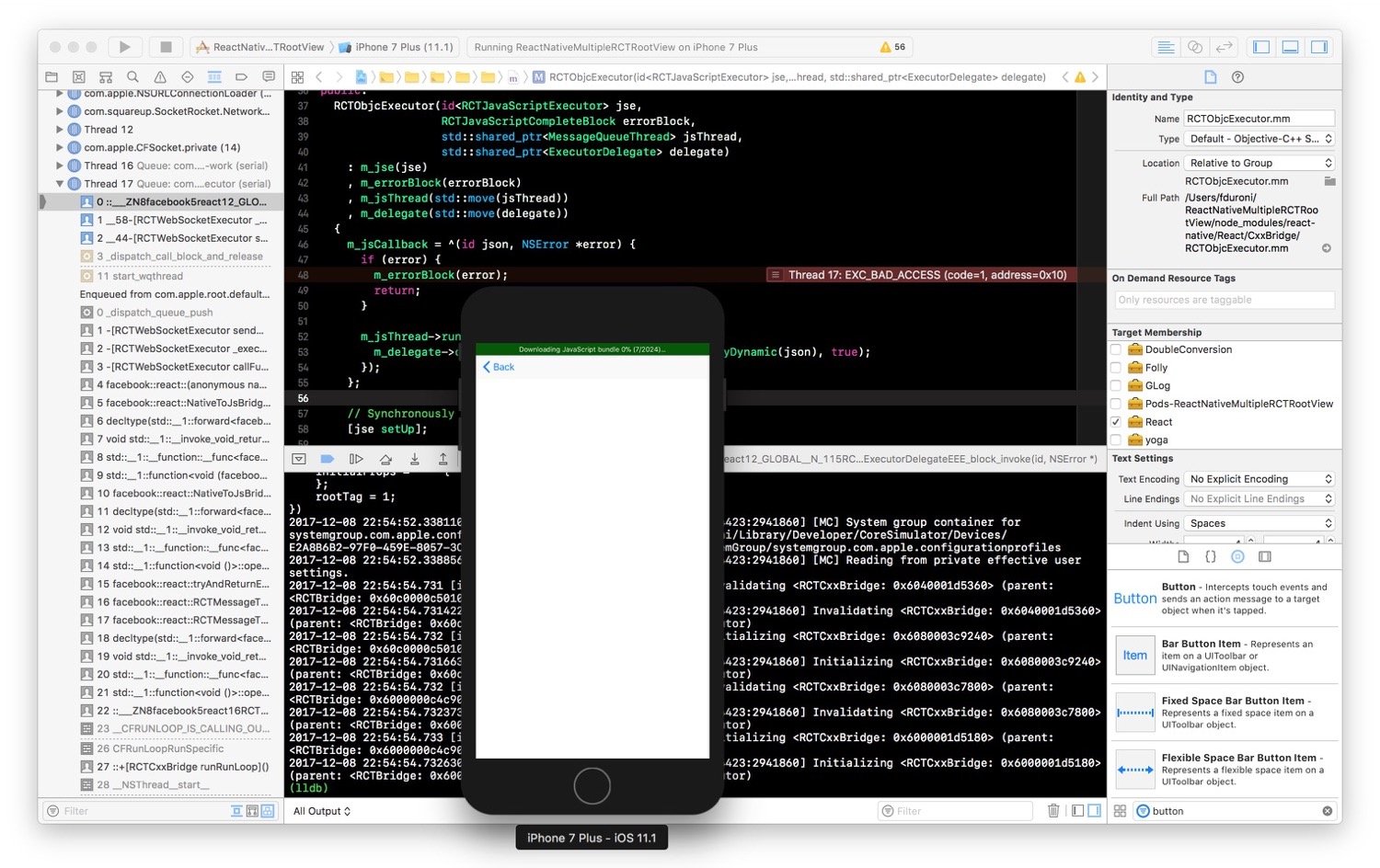Click Continue program execution in debug bar
1380x868 pixels.
coord(356,459)
